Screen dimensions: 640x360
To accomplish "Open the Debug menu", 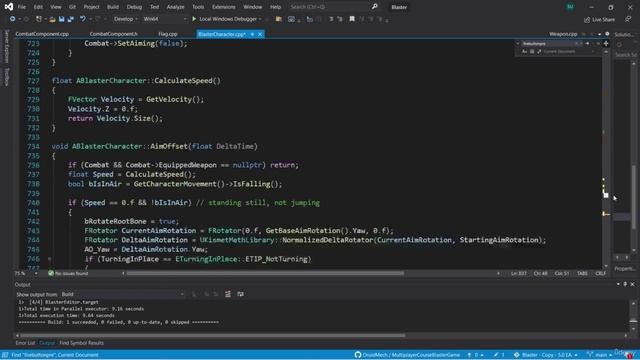I will coord(134,7).
